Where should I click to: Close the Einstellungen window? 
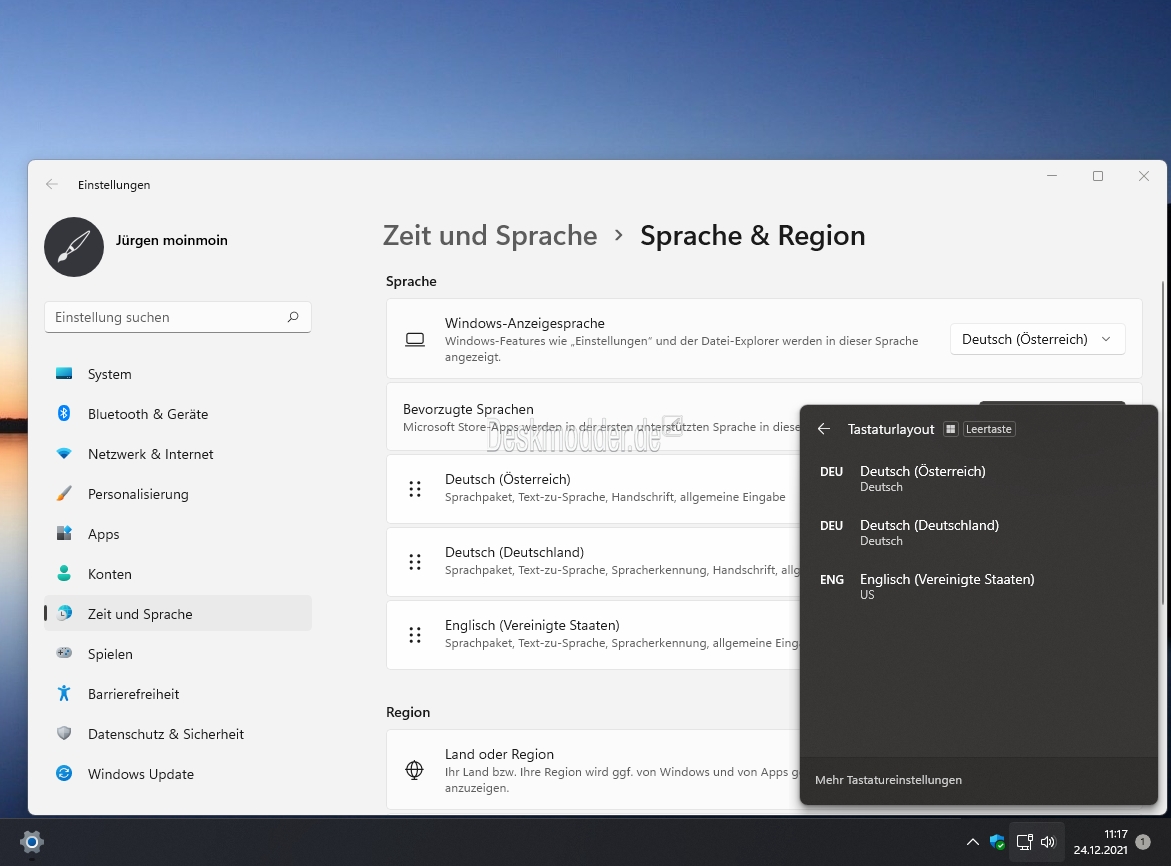tap(1143, 176)
